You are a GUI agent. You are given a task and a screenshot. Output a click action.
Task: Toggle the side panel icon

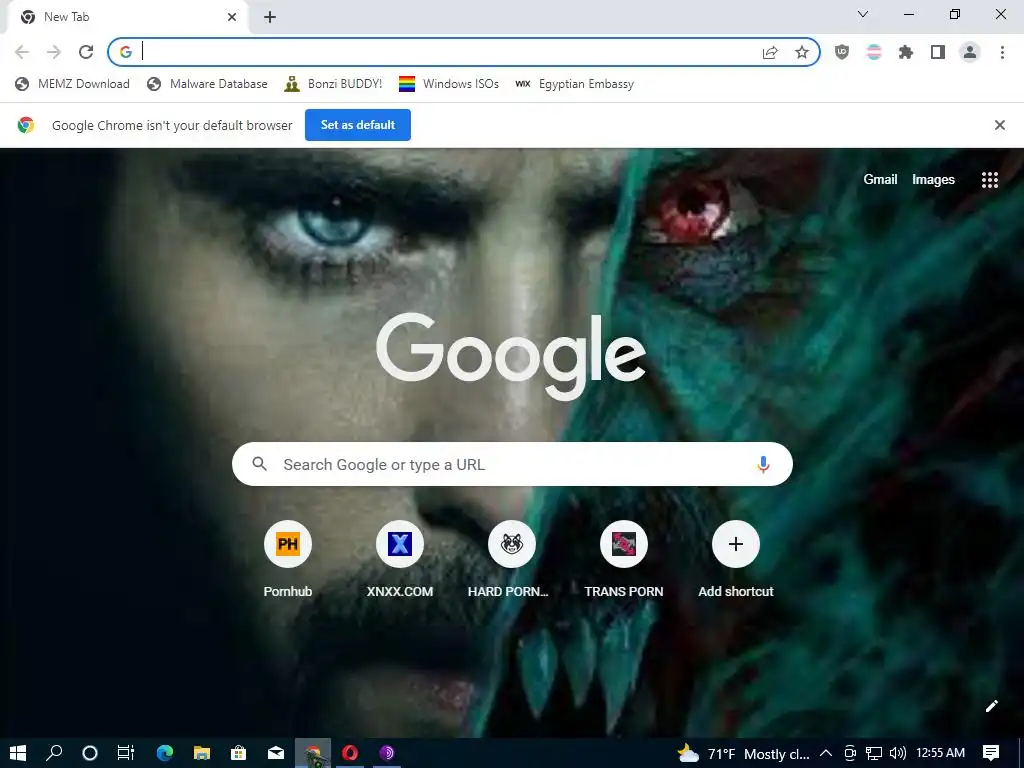point(938,52)
